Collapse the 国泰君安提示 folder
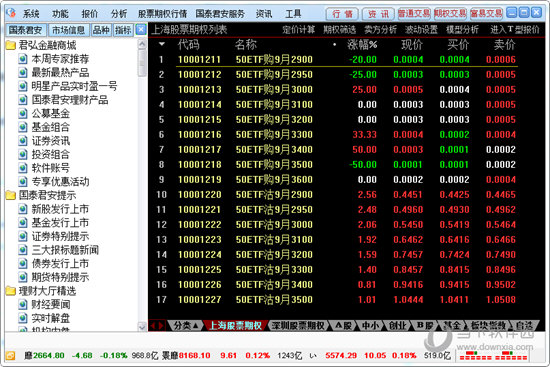550x367 pixels. pyautogui.click(x=11, y=195)
